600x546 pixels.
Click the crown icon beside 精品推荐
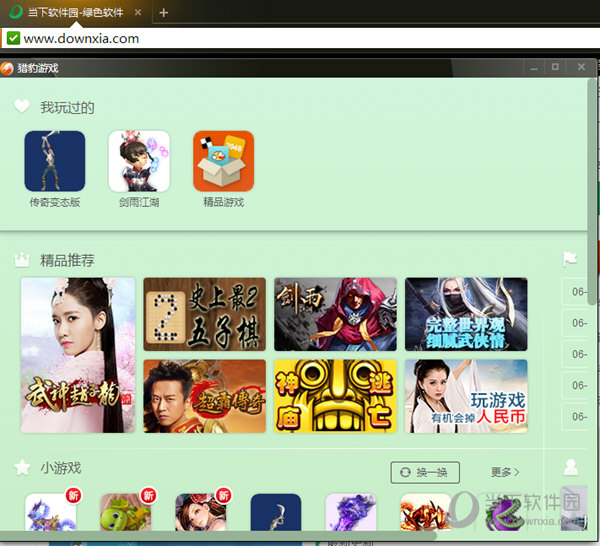pos(22,260)
